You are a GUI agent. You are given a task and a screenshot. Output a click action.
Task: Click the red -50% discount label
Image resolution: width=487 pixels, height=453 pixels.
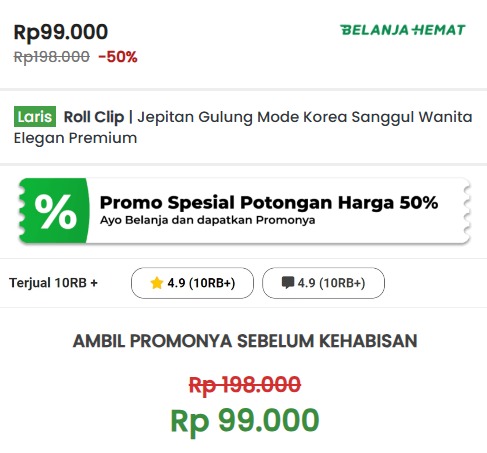coord(118,57)
